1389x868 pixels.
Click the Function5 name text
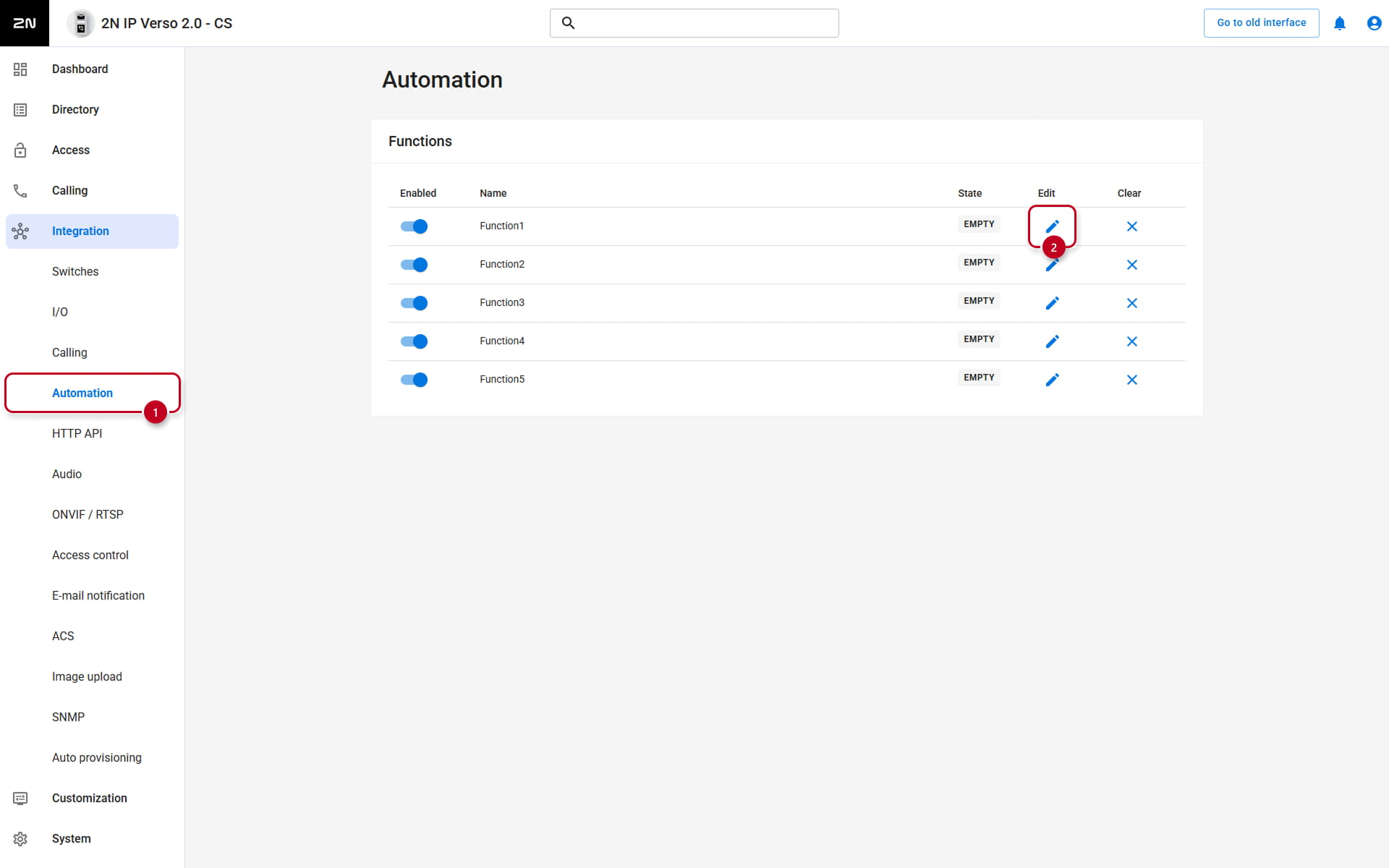502,379
